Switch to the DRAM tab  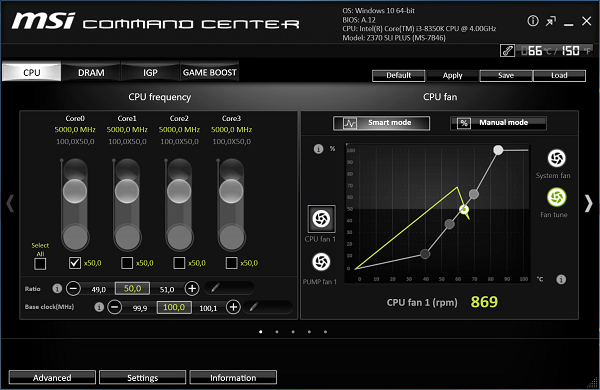point(91,72)
